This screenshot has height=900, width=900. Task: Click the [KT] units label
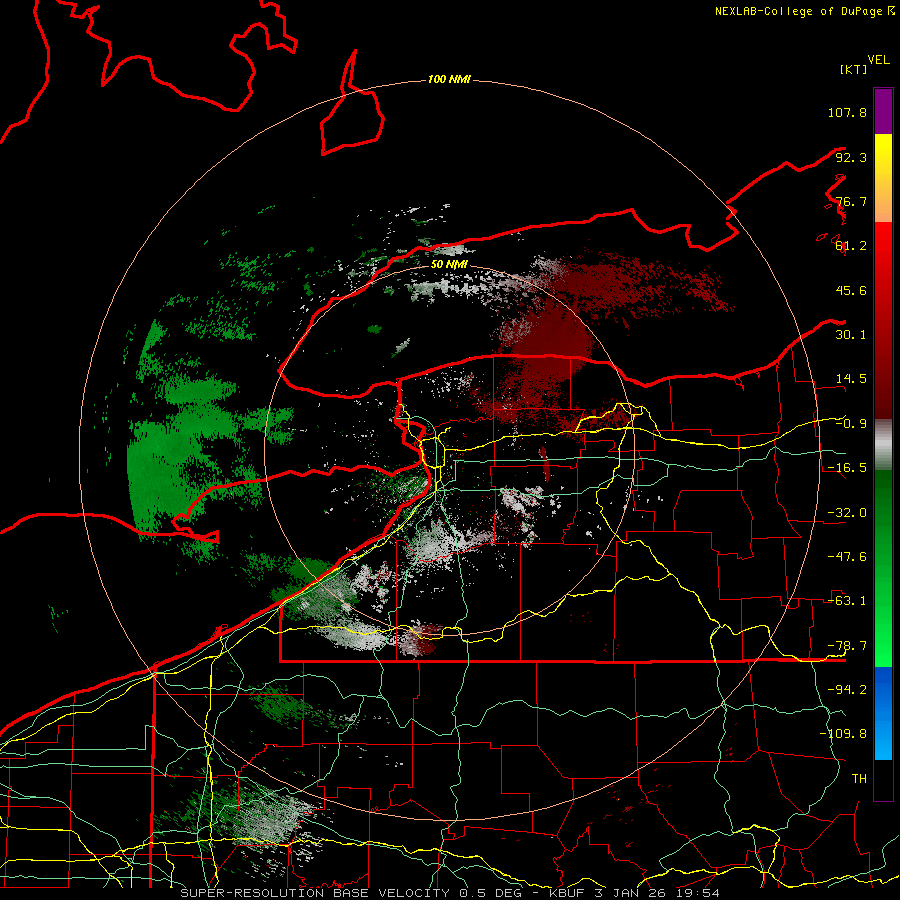(x=853, y=69)
